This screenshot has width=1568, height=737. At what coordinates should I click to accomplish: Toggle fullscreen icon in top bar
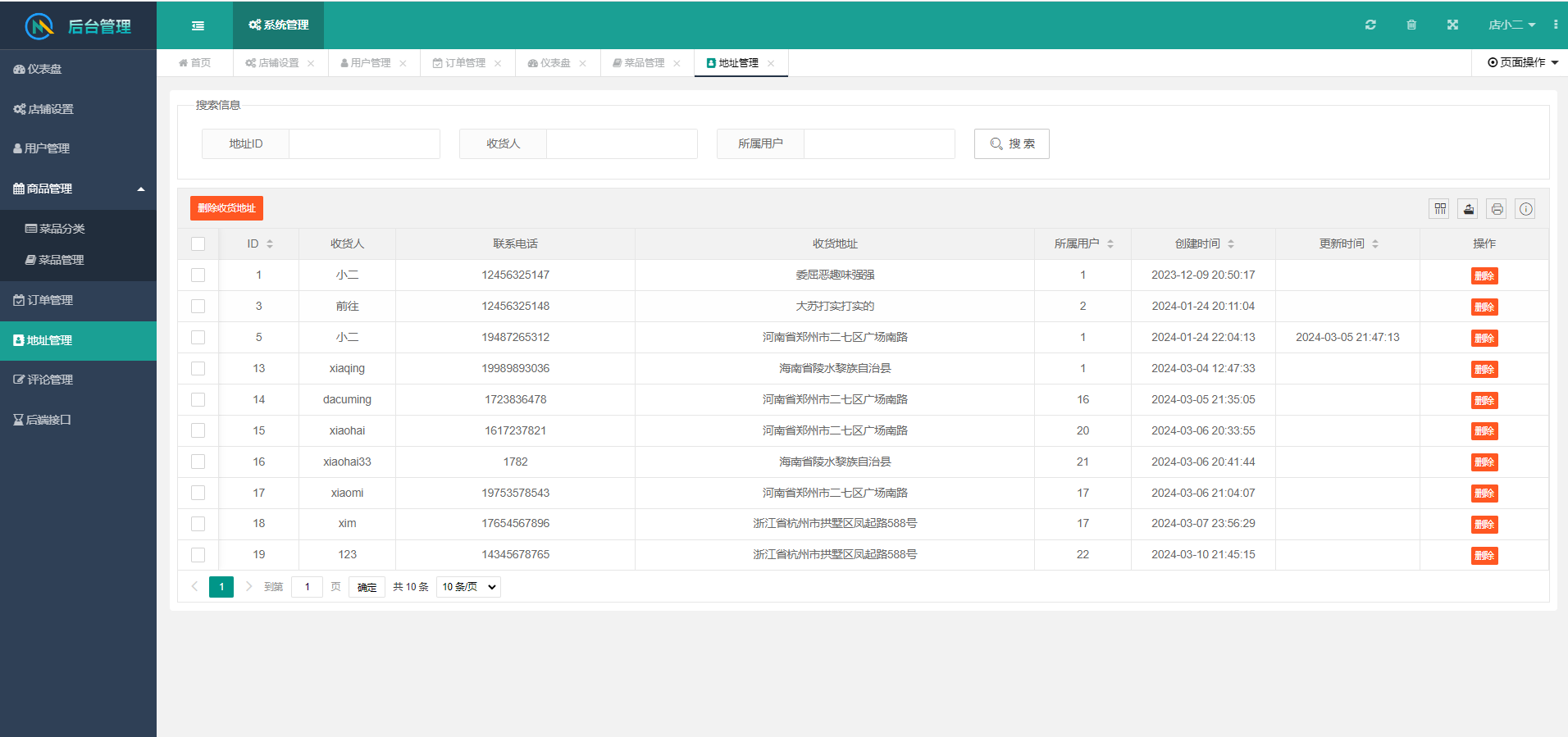click(x=1452, y=25)
